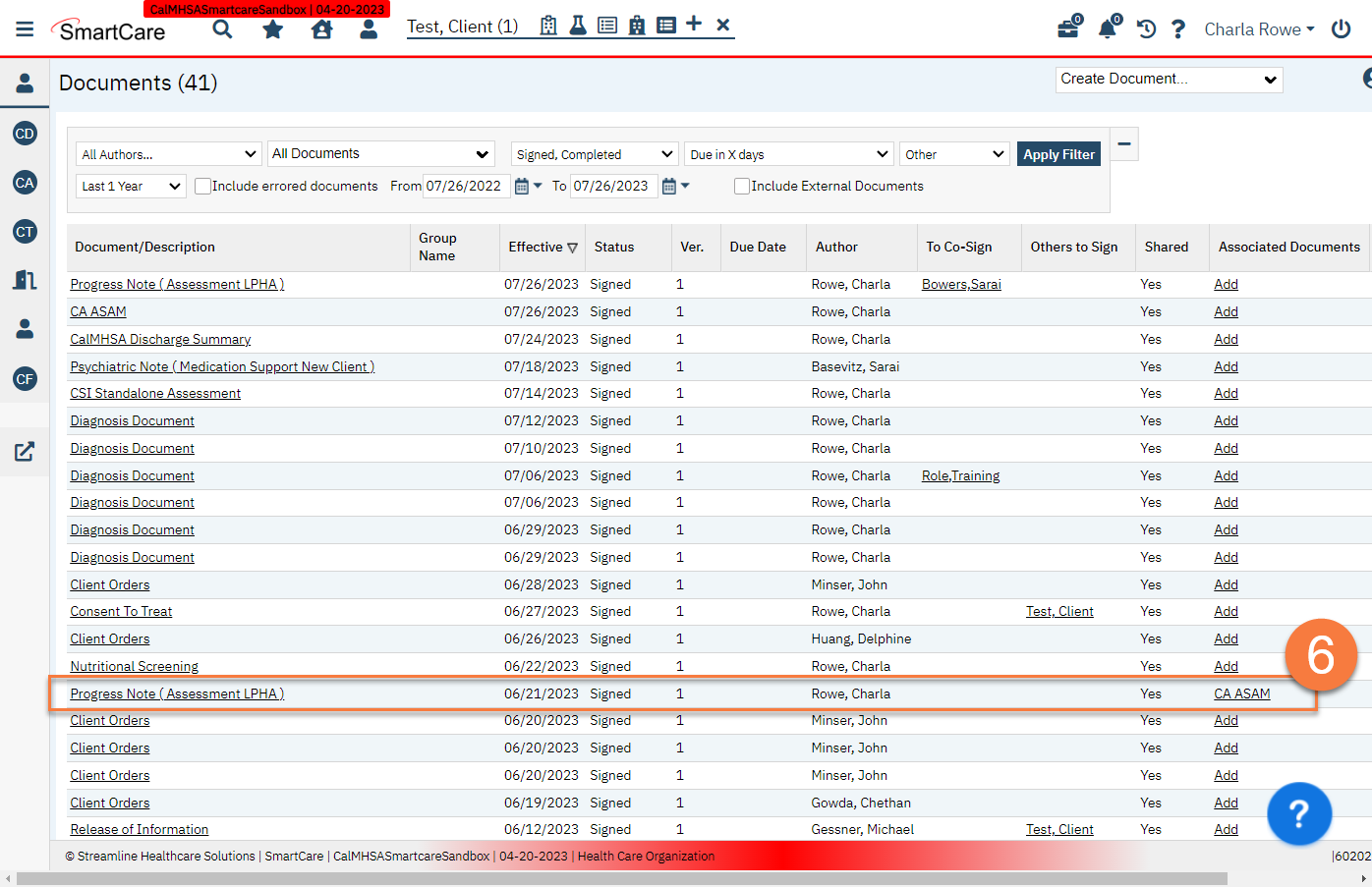This screenshot has width=1372, height=887.
Task: Open the hamburger menu
Action: (x=25, y=29)
